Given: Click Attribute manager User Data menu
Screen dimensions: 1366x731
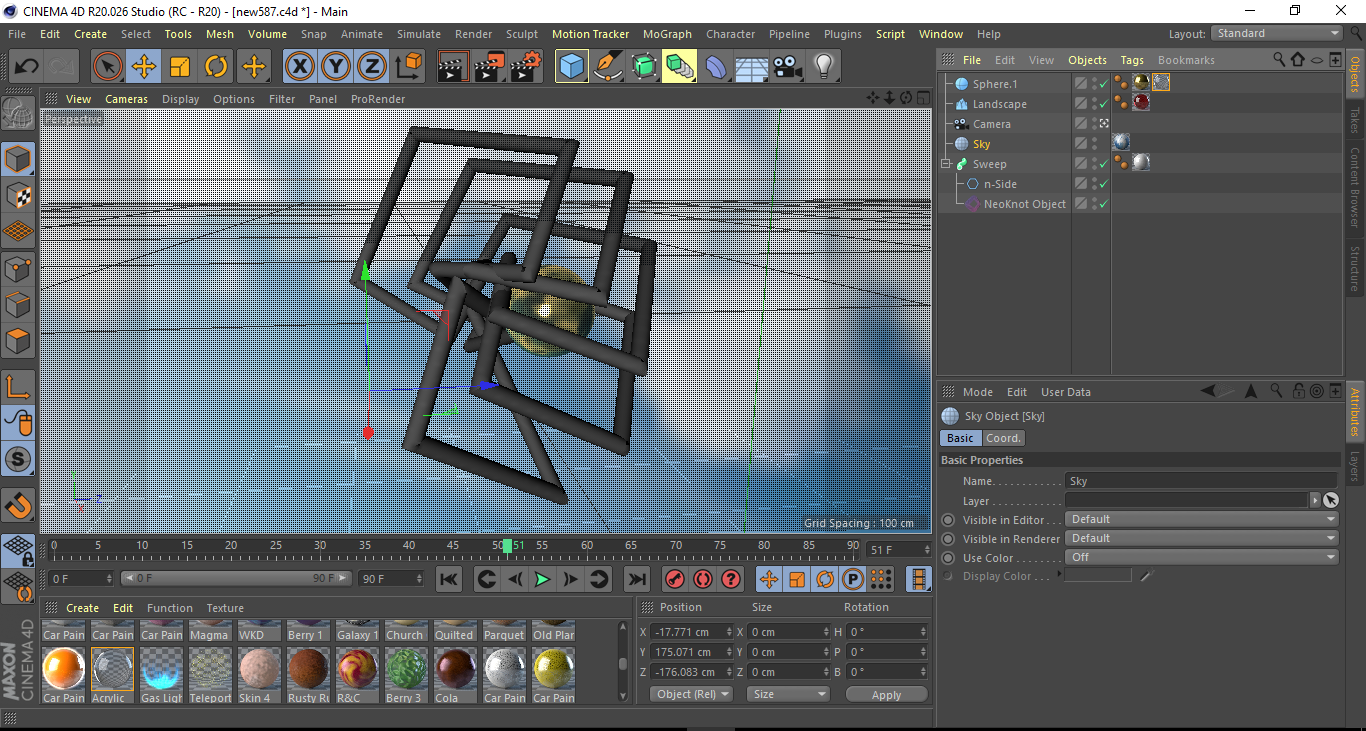Looking at the screenshot, I should [1066, 392].
